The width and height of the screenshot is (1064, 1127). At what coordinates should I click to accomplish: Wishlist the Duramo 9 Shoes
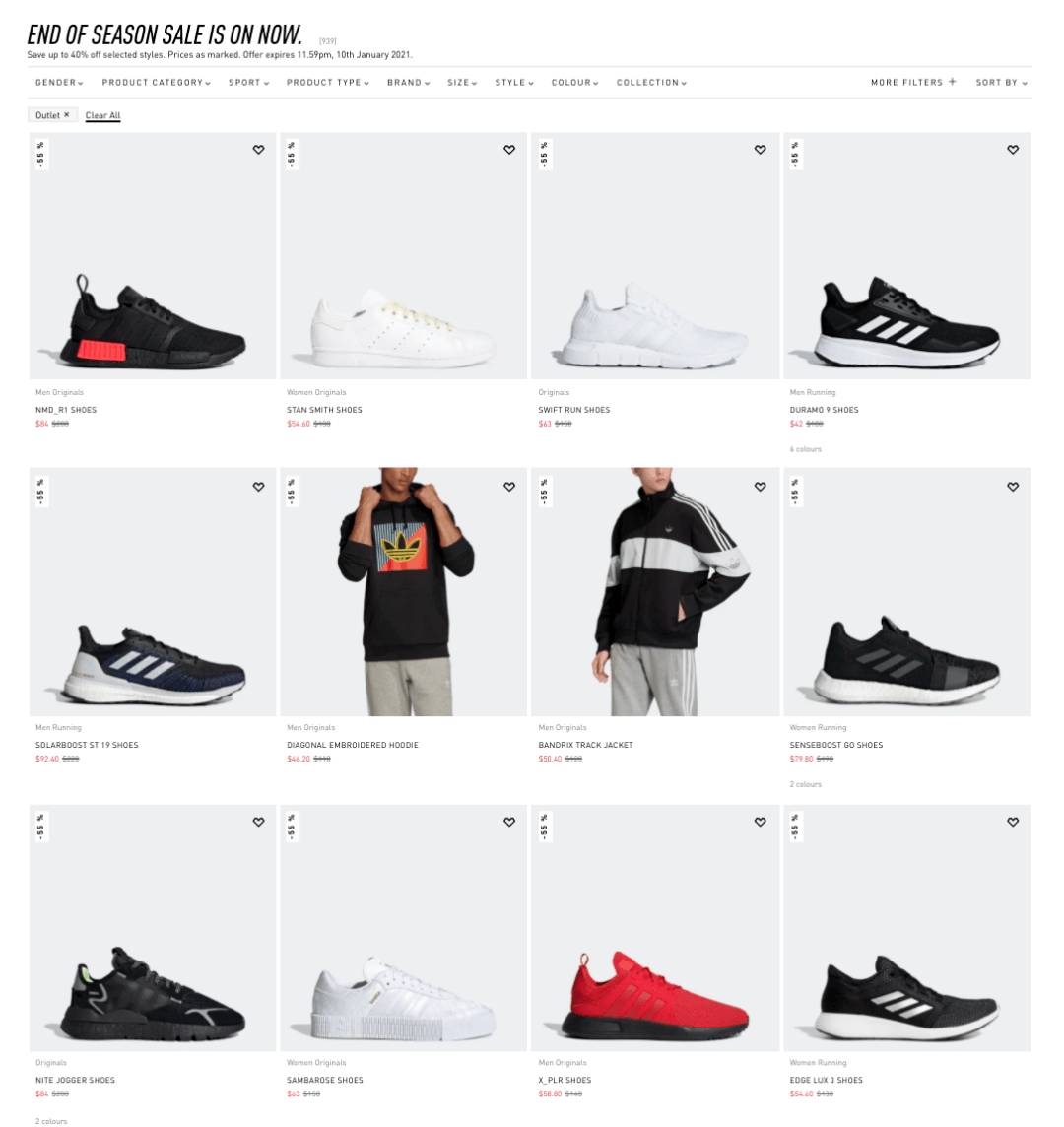pos(1012,150)
